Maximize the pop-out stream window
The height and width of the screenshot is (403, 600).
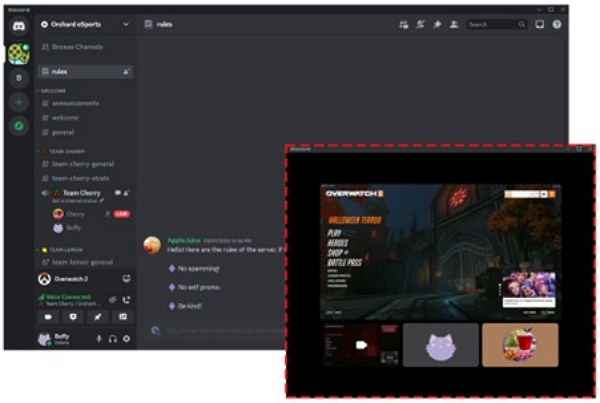click(579, 149)
